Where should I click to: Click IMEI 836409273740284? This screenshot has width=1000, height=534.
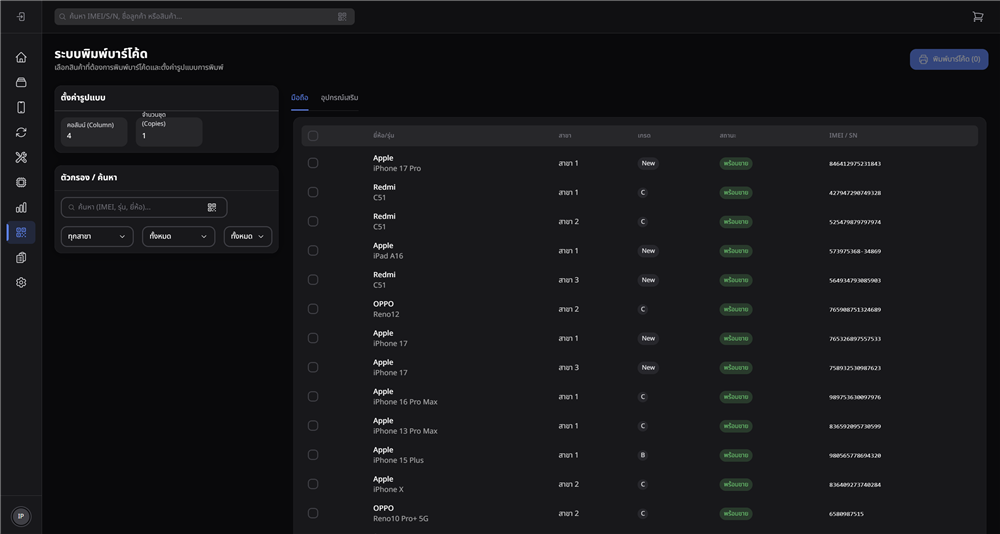click(x=855, y=485)
